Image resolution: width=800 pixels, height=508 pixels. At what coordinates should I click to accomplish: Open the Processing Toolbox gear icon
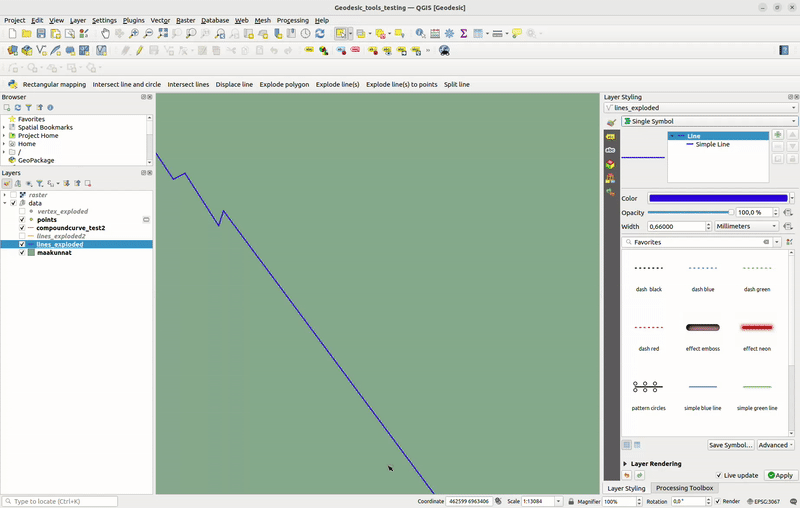(449, 34)
